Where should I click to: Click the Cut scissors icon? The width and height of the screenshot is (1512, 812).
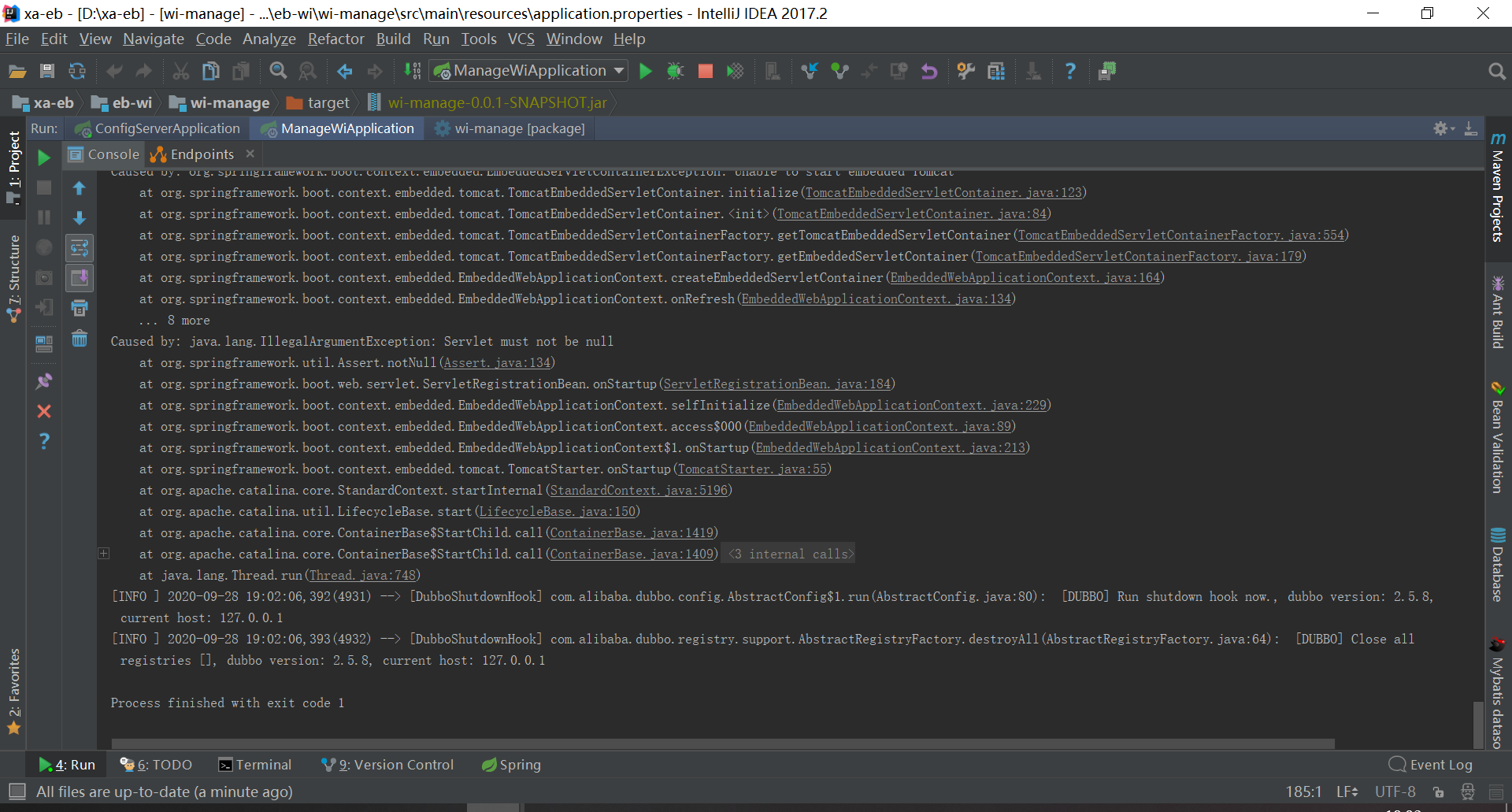point(181,71)
